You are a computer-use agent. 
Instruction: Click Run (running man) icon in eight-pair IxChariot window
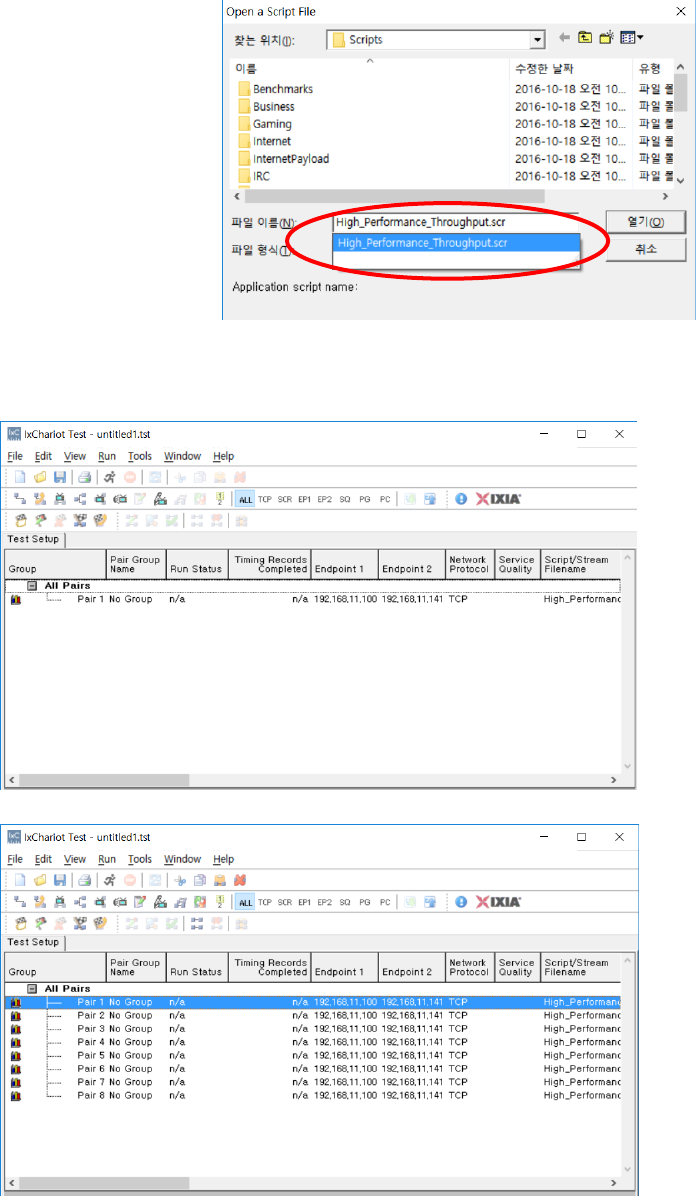(110, 880)
